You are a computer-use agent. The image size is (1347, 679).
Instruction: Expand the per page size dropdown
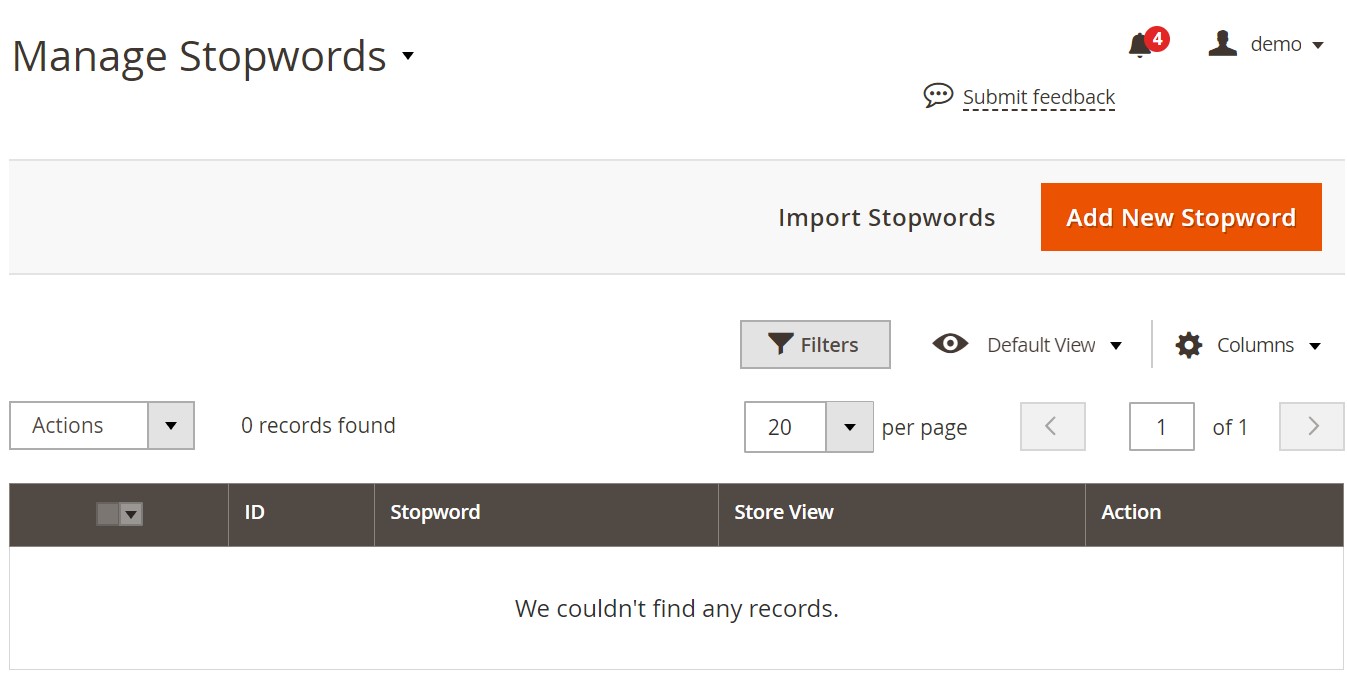pyautogui.click(x=849, y=427)
